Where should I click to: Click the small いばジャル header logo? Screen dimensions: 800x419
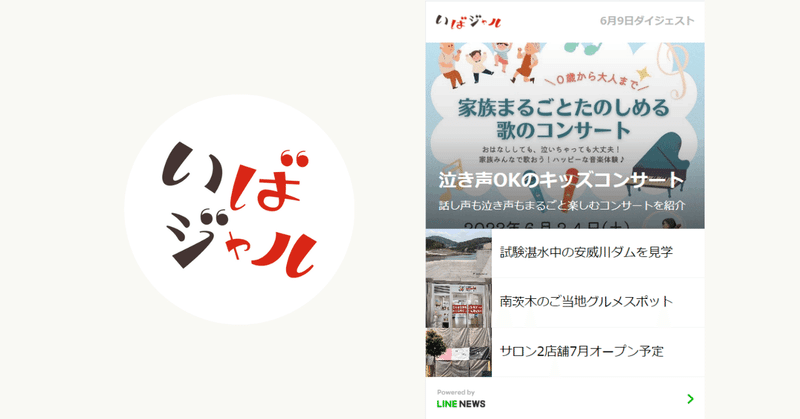click(468, 21)
